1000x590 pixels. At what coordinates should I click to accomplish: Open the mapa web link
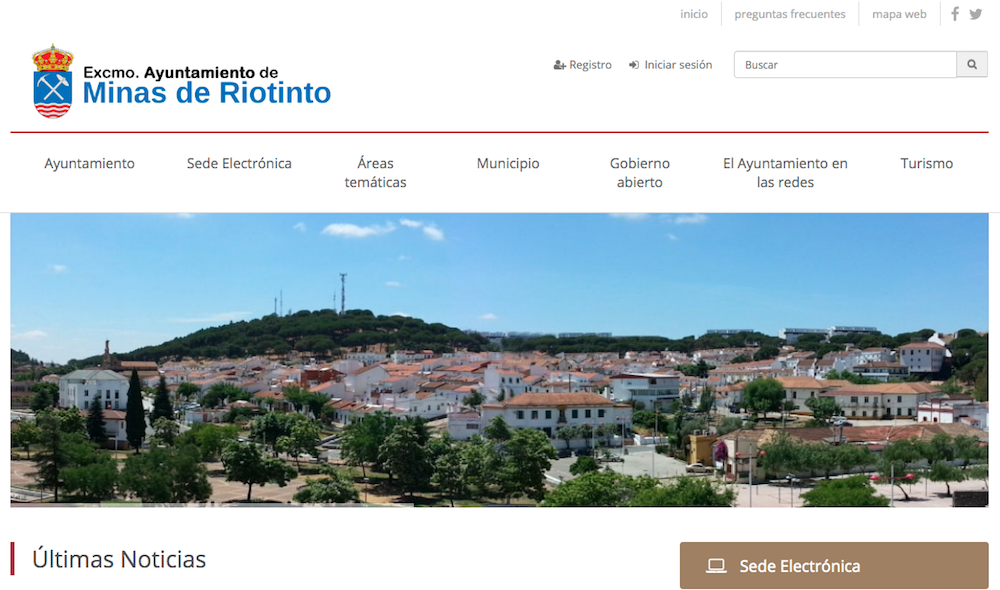[899, 14]
